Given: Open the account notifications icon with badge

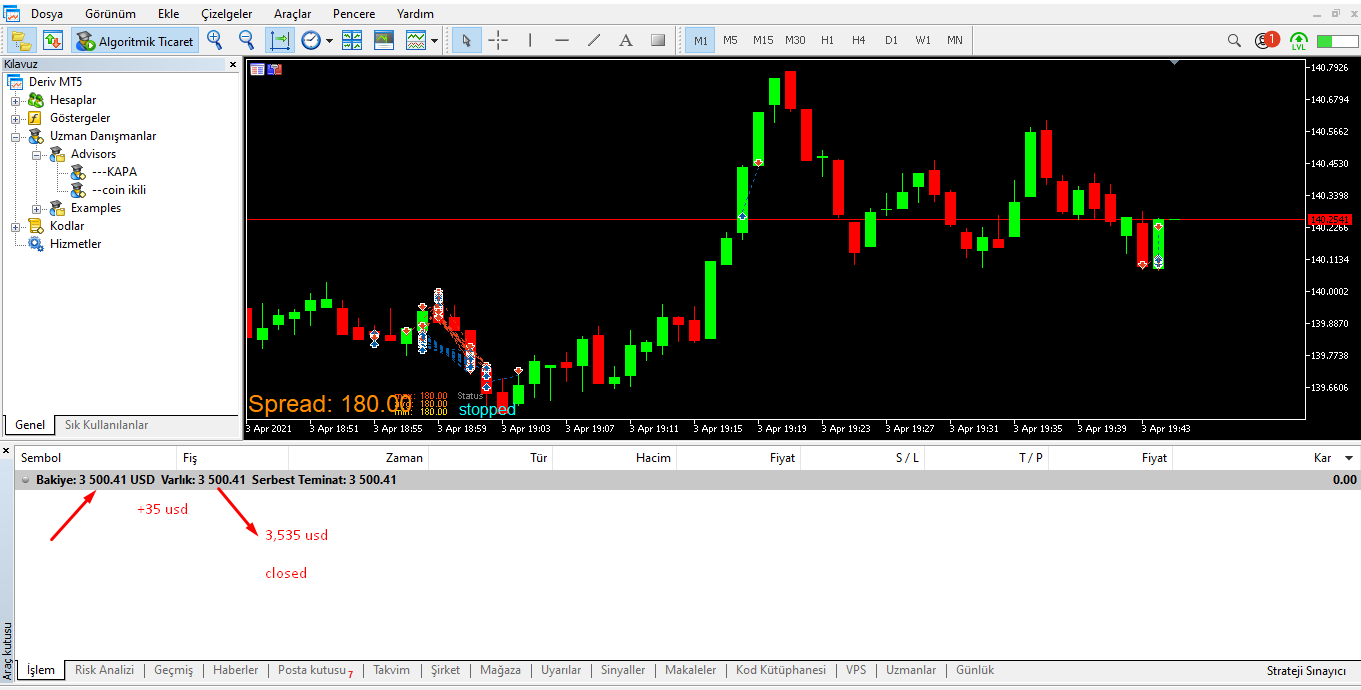Looking at the screenshot, I should pyautogui.click(x=1267, y=40).
